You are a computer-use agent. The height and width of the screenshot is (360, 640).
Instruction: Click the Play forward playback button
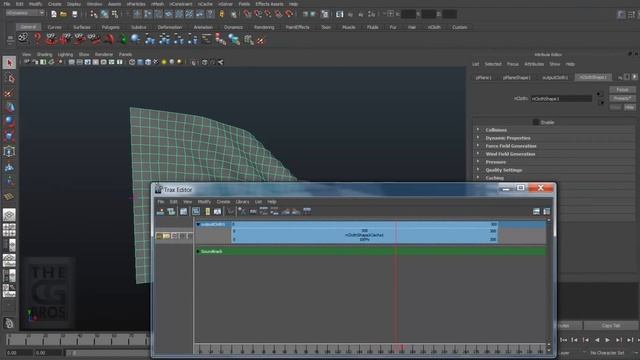(607, 340)
